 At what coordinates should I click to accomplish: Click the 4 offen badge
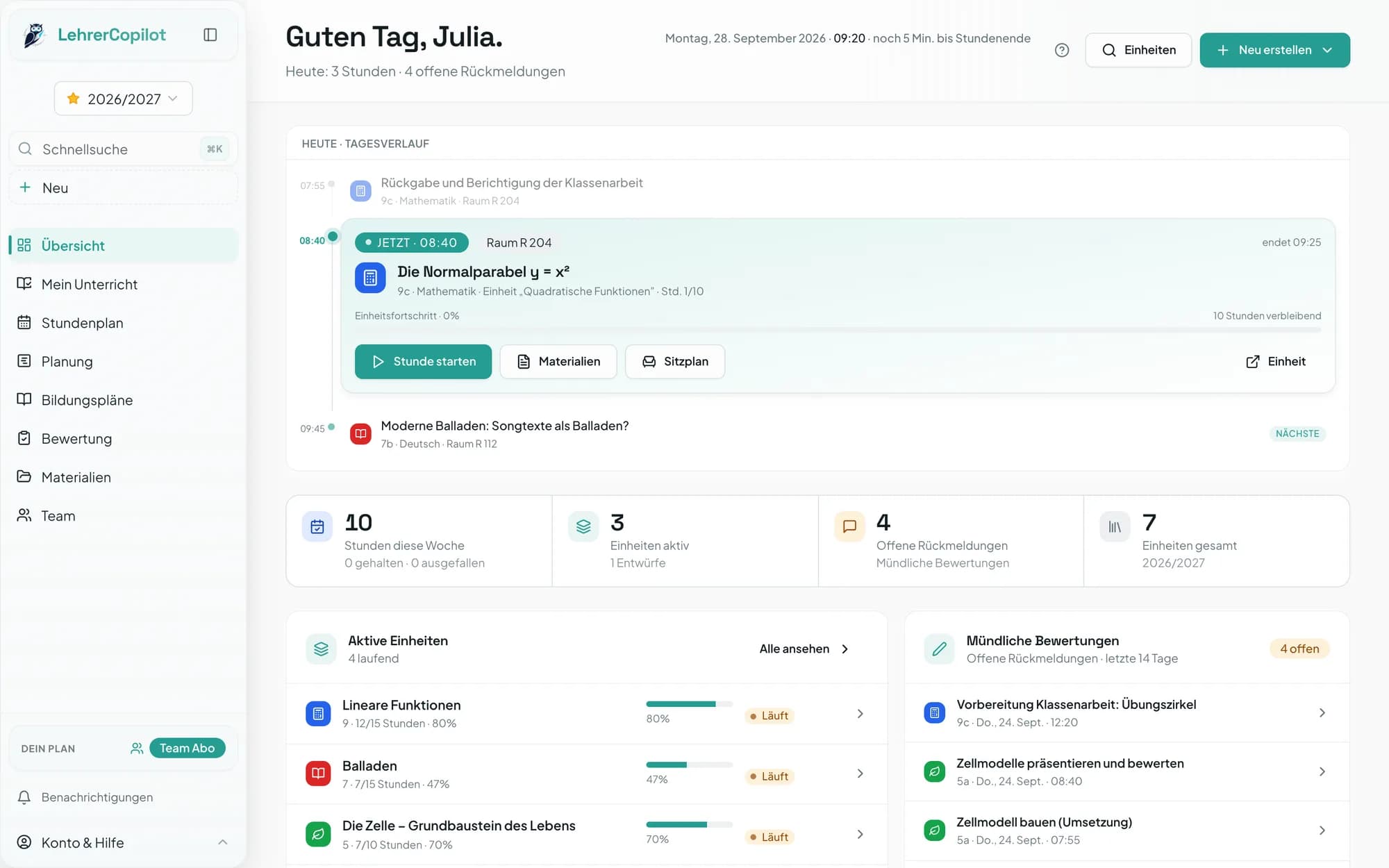tap(1299, 649)
